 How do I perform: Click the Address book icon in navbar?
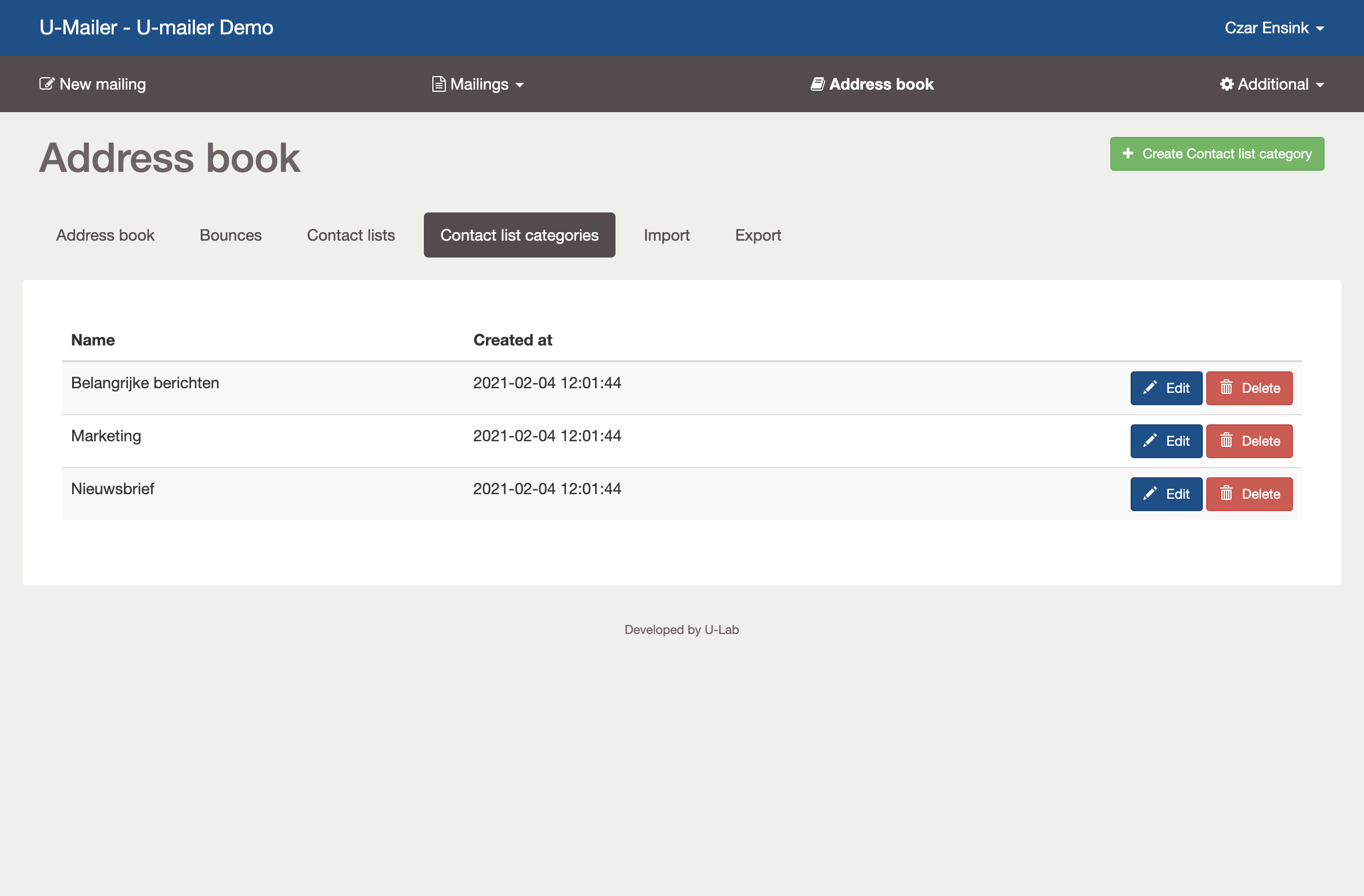[x=817, y=84]
